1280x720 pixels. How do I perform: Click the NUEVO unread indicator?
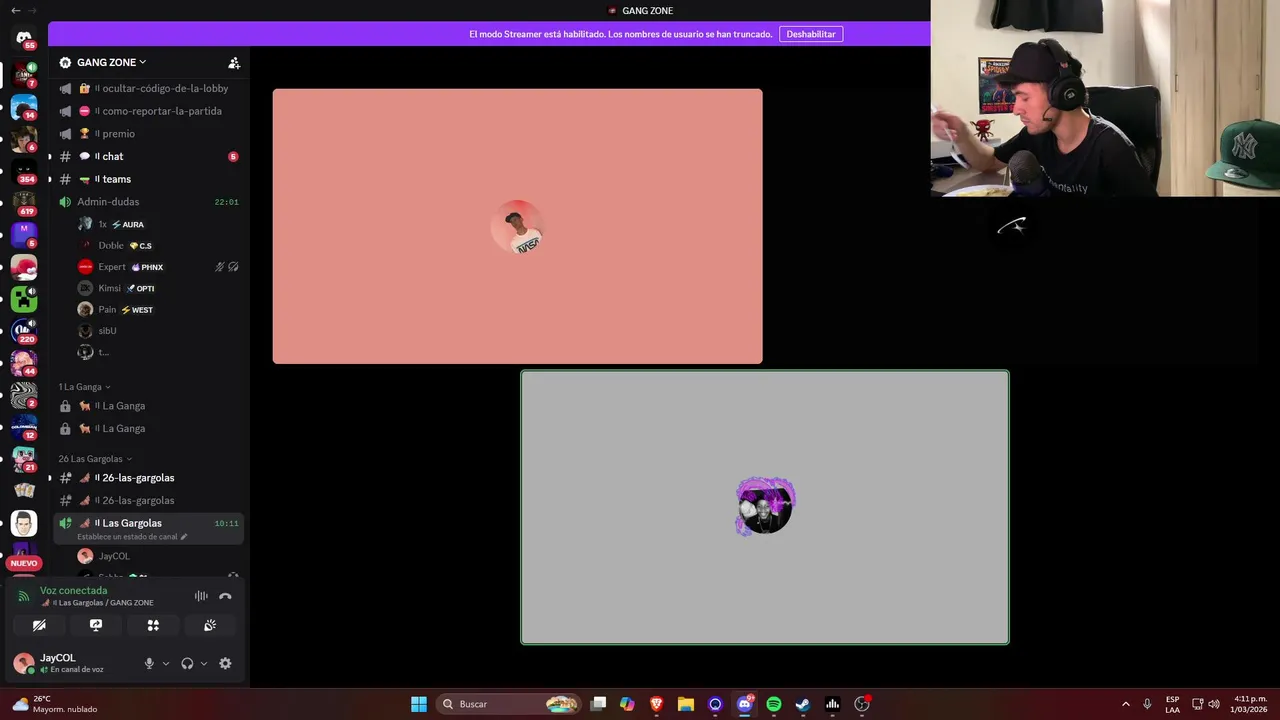tap(24, 563)
